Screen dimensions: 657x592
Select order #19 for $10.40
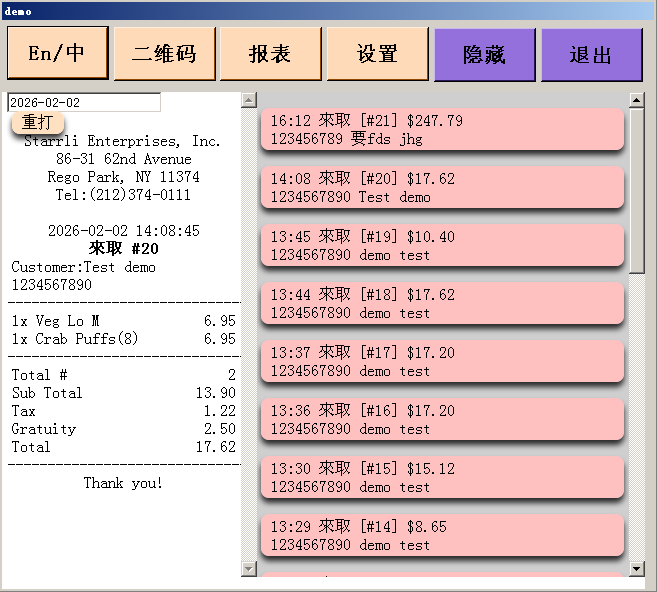coord(442,246)
